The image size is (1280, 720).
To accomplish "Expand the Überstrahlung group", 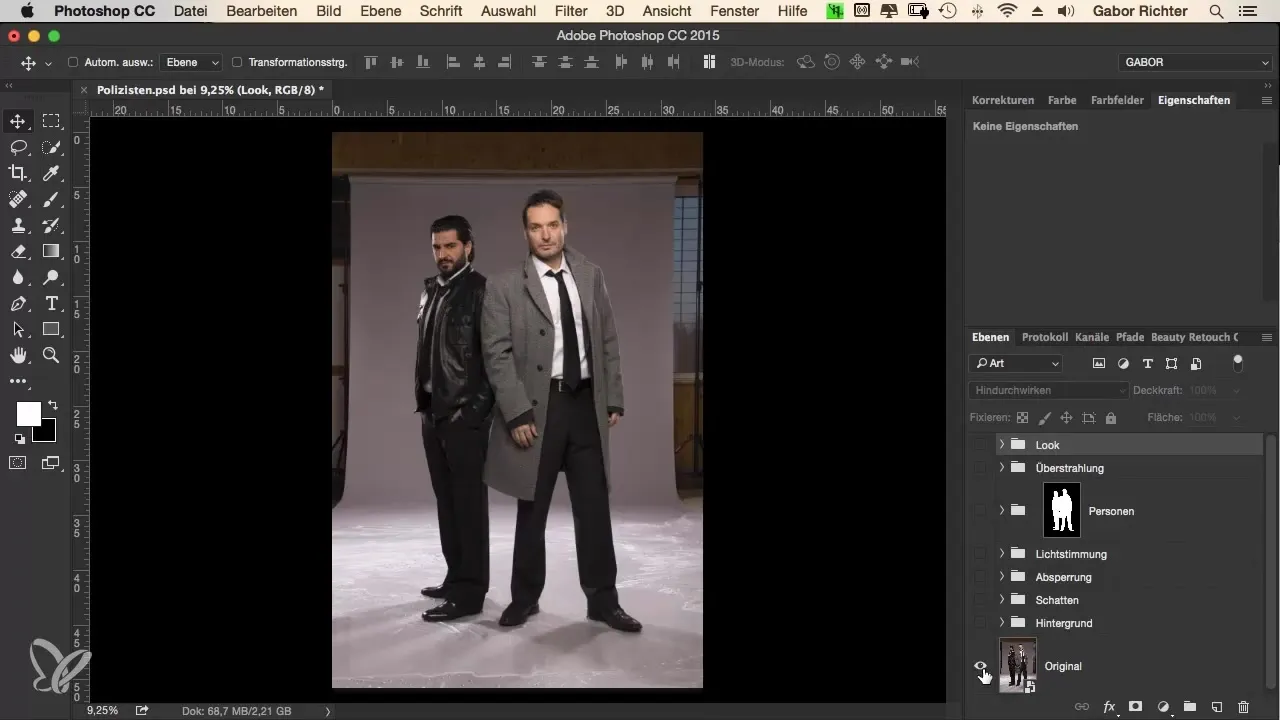I will coord(1001,467).
